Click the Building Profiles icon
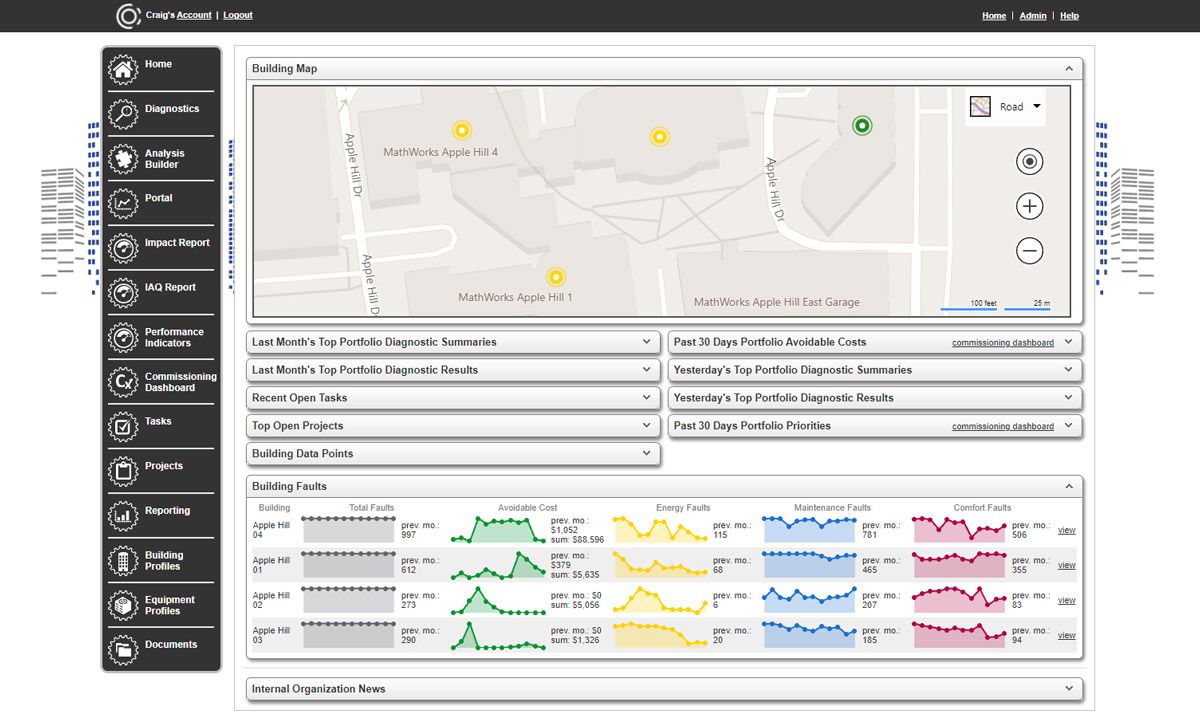This screenshot has height=712, width=1200. (x=123, y=561)
